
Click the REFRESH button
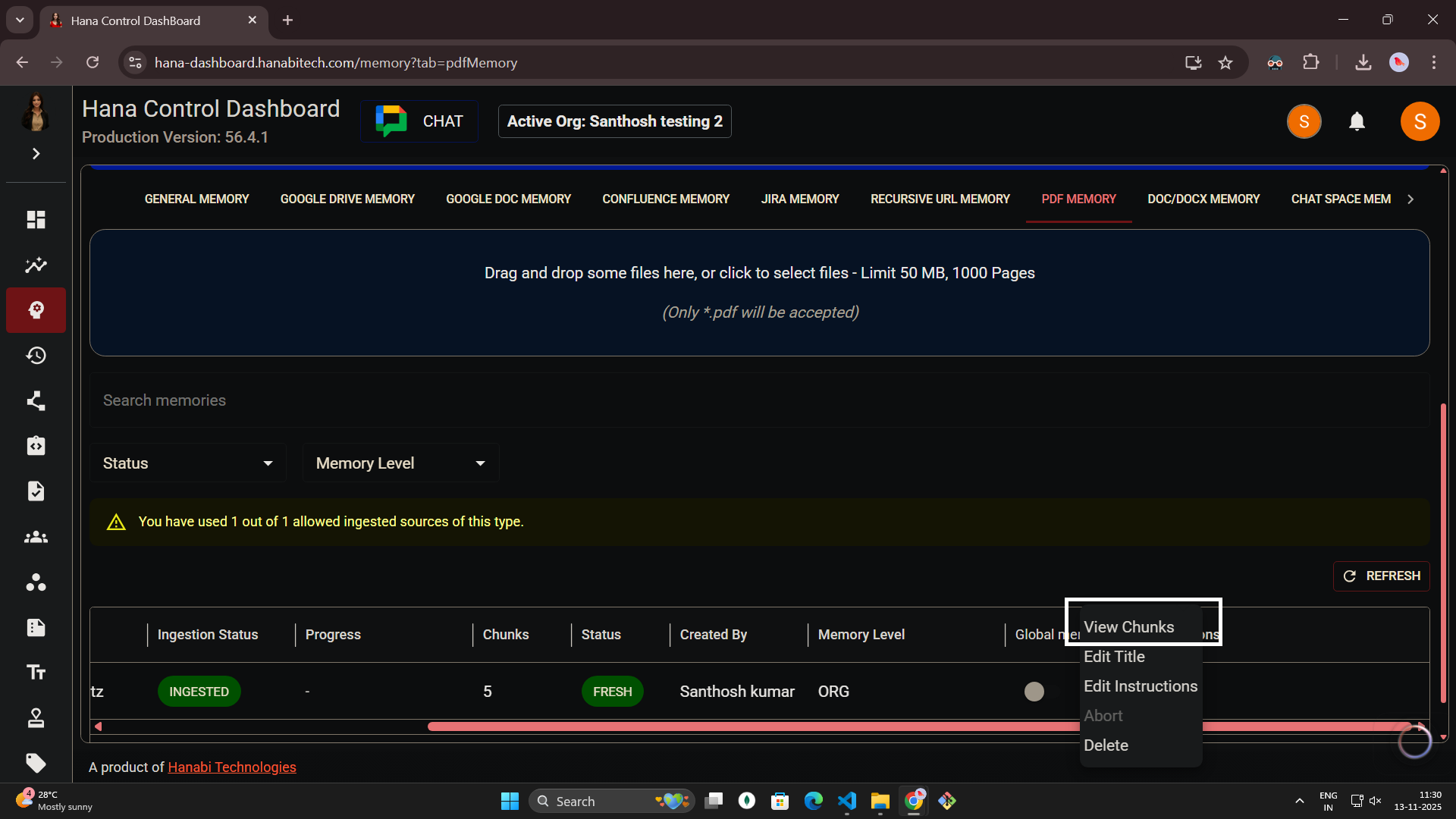pos(1382,576)
